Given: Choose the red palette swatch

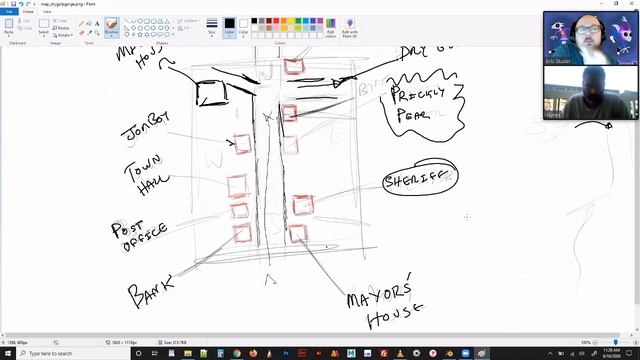Looking at the screenshot, I should click(x=276, y=21).
